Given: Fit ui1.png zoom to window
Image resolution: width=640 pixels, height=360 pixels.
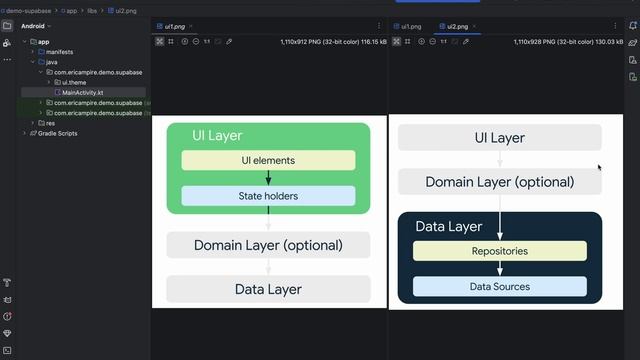Looking at the screenshot, I should point(218,42).
